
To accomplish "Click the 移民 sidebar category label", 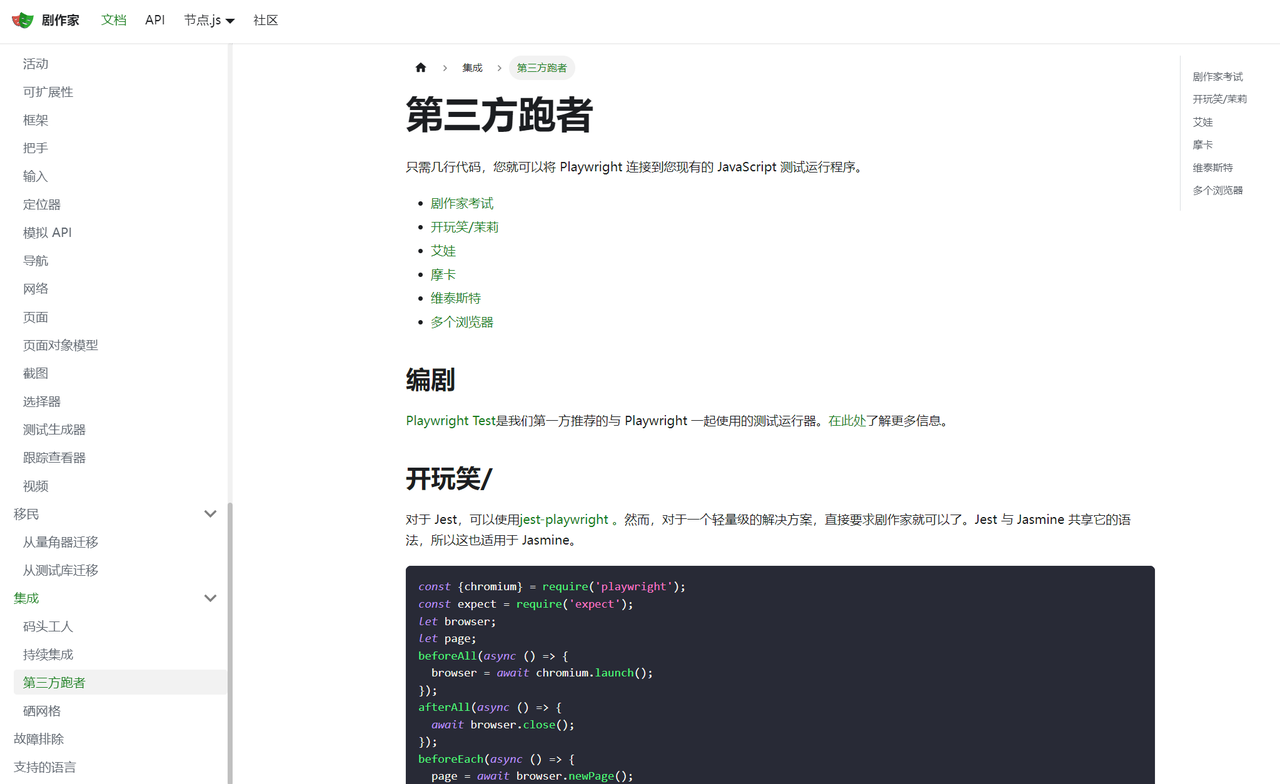I will click(x=27, y=514).
